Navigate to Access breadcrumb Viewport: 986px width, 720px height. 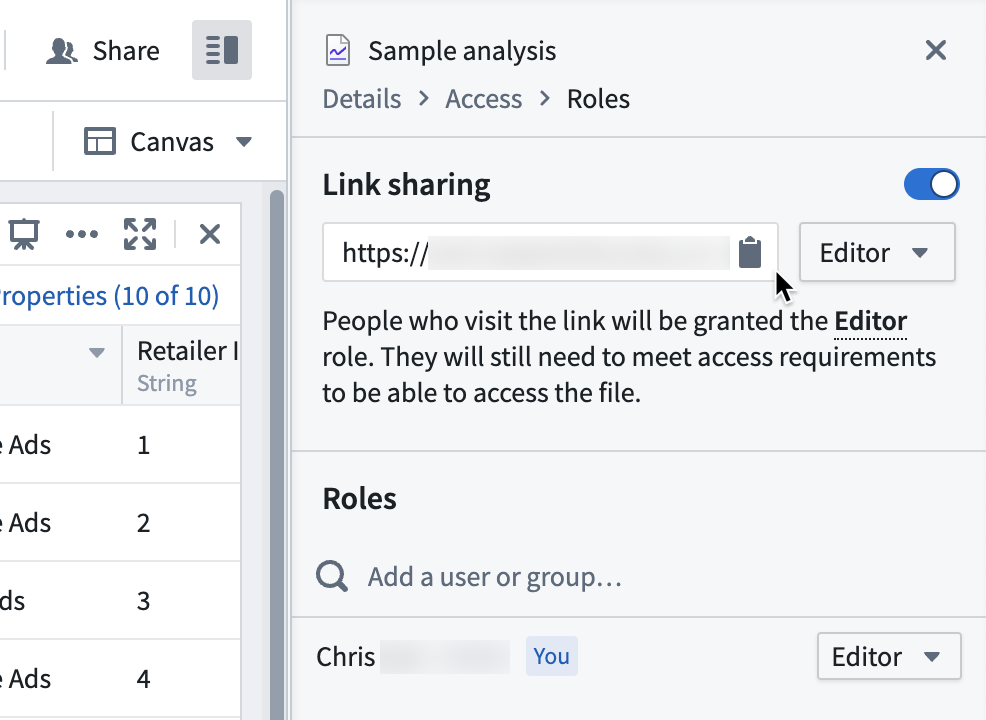[x=484, y=99]
